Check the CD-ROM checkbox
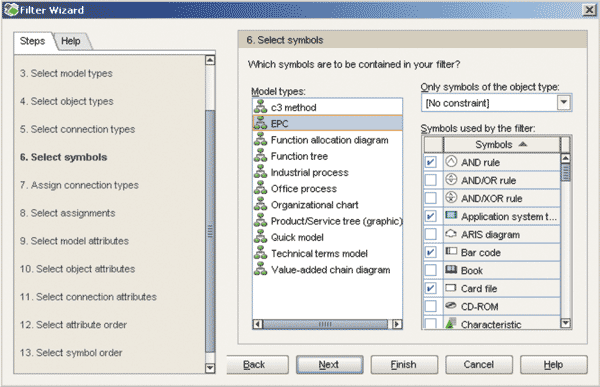Screen dimensions: 600x387 pos(431,306)
